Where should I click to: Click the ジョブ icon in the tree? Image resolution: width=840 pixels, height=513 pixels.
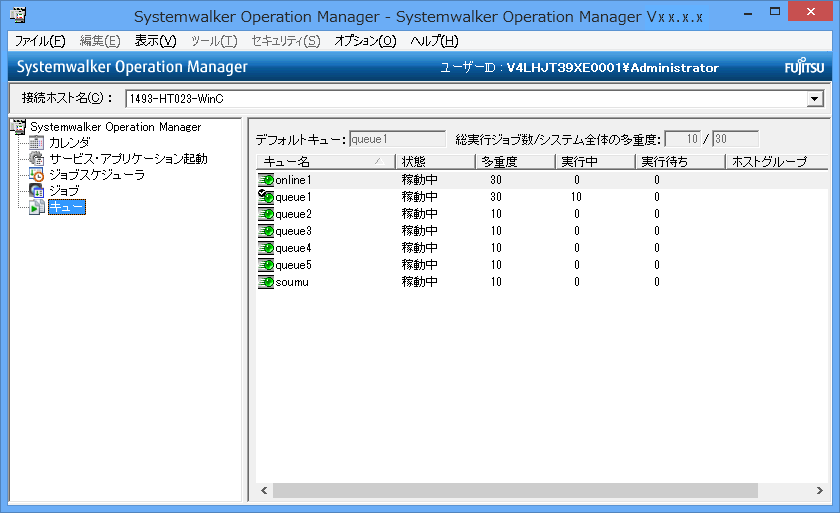click(37, 191)
